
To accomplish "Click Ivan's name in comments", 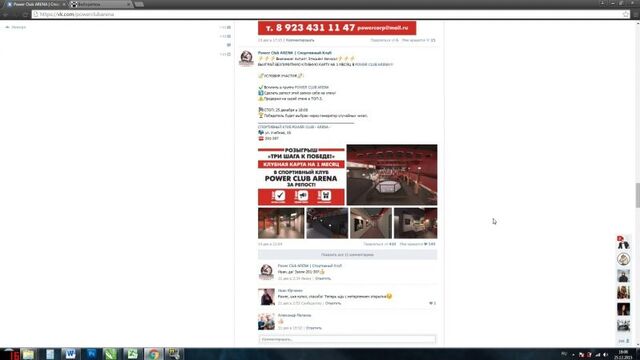I will pos(290,291).
